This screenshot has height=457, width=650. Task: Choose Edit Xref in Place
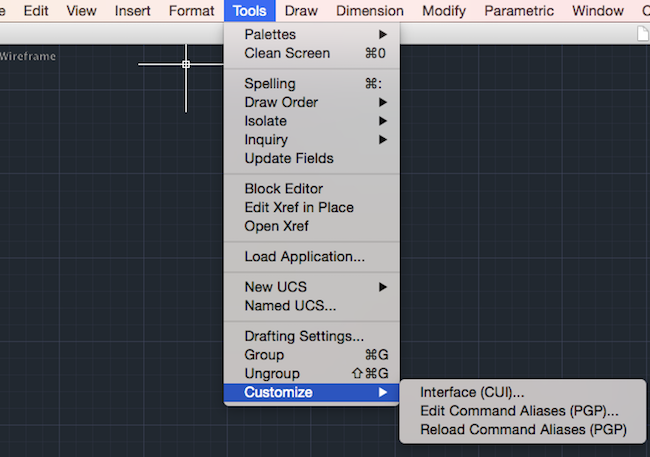(x=312, y=207)
